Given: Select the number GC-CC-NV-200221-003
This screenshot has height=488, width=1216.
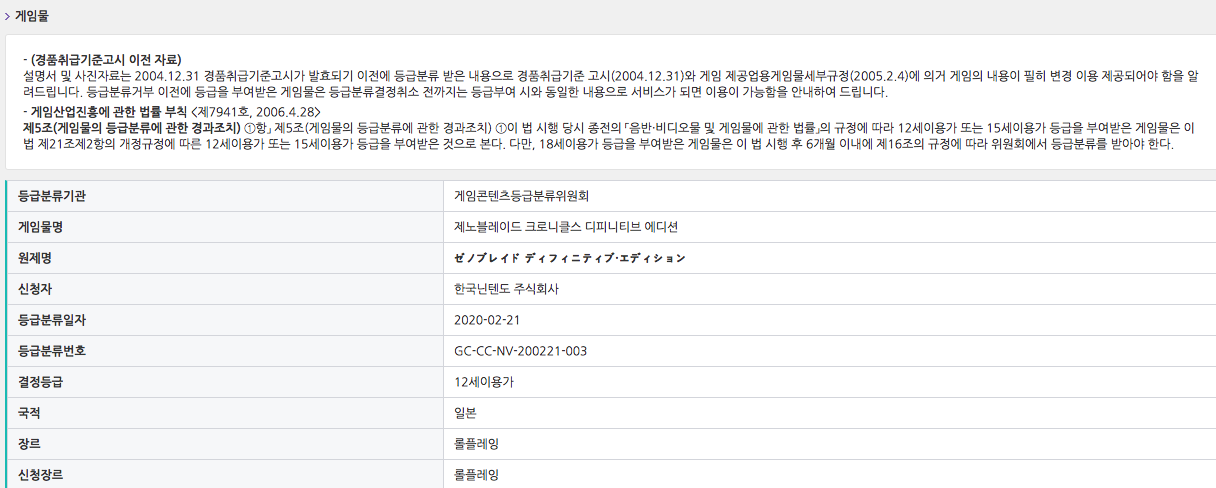Looking at the screenshot, I should click(521, 351).
